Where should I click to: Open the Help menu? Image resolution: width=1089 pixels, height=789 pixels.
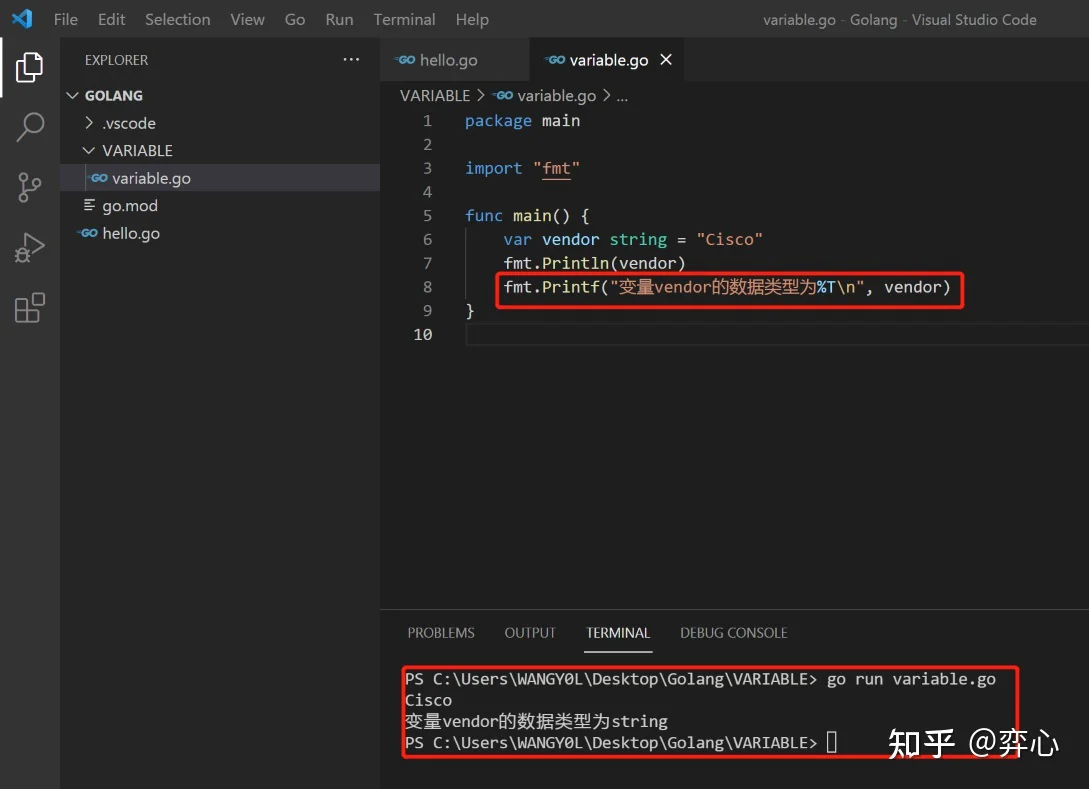click(x=472, y=19)
